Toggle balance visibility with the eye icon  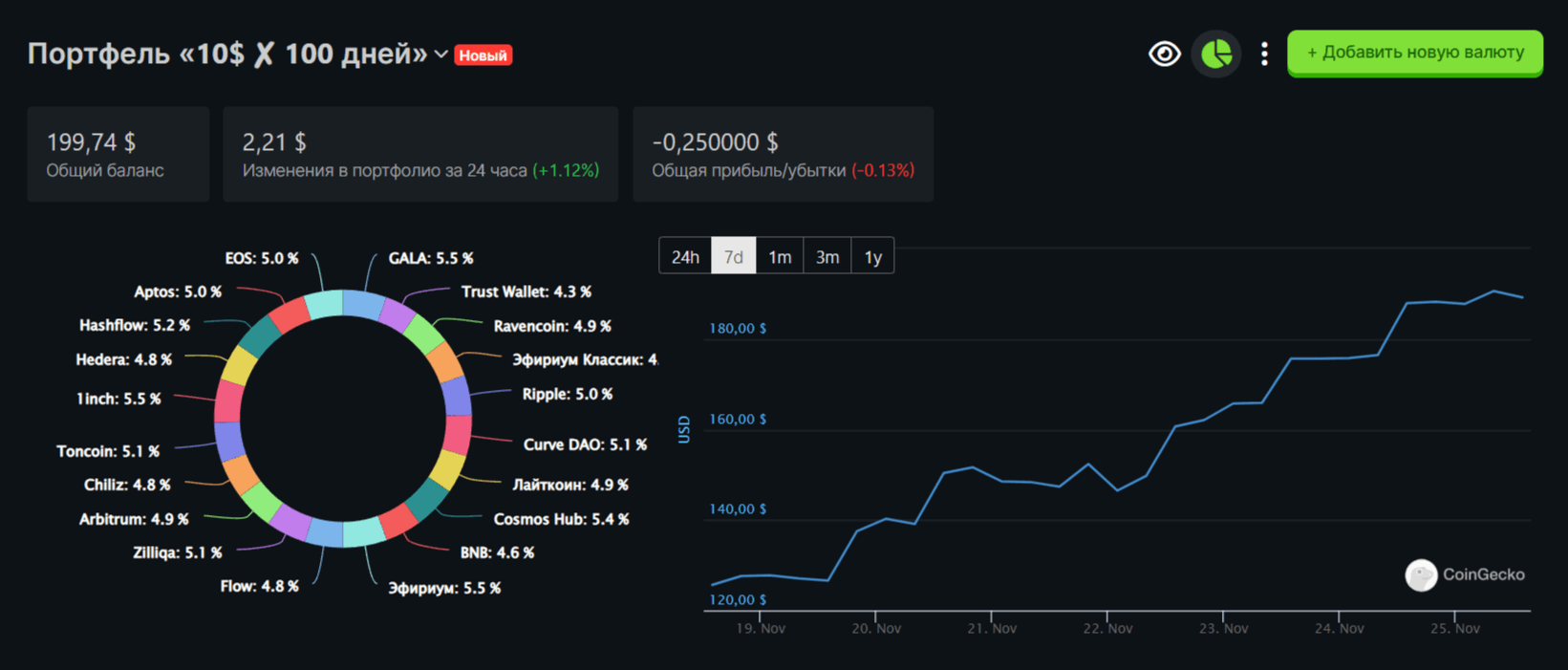pyautogui.click(x=1164, y=54)
